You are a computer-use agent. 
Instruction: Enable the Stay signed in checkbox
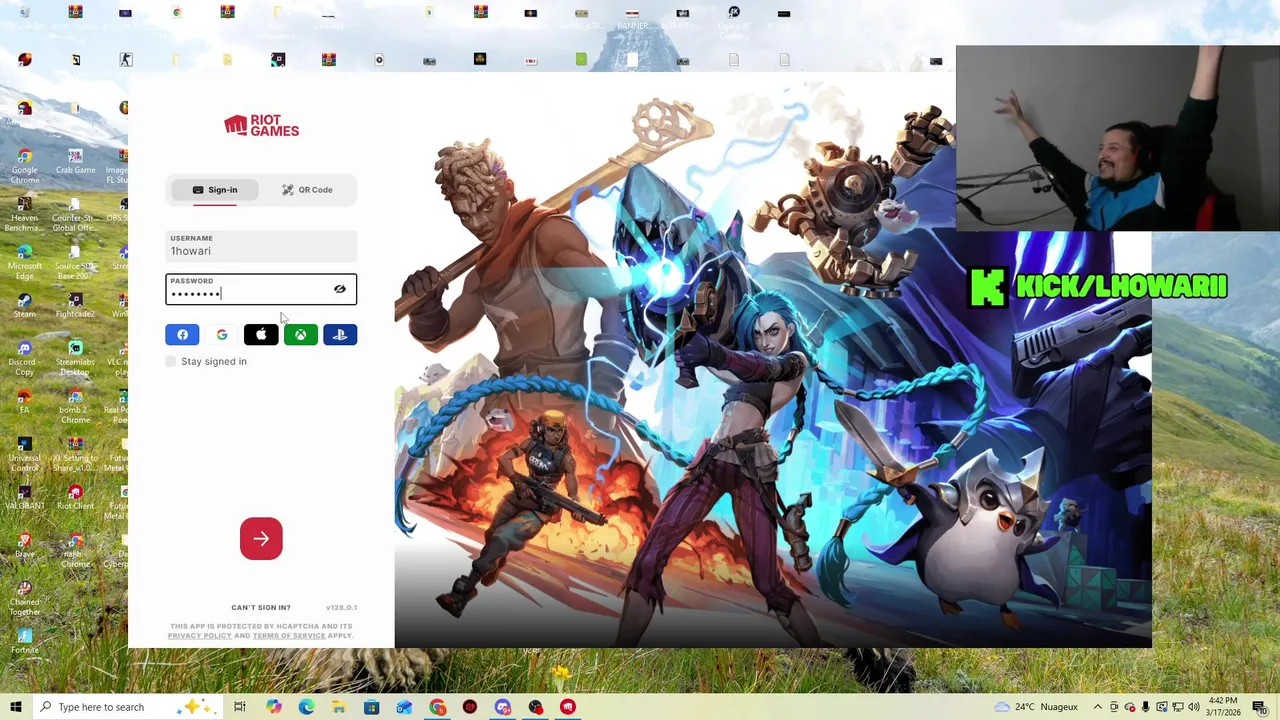coord(171,361)
